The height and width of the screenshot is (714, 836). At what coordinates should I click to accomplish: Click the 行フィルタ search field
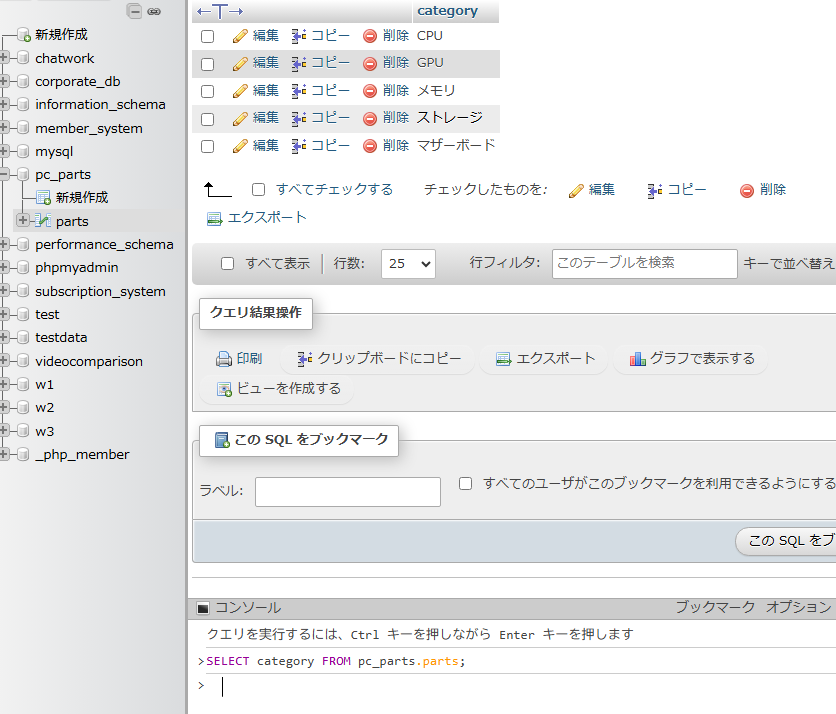tap(644, 264)
